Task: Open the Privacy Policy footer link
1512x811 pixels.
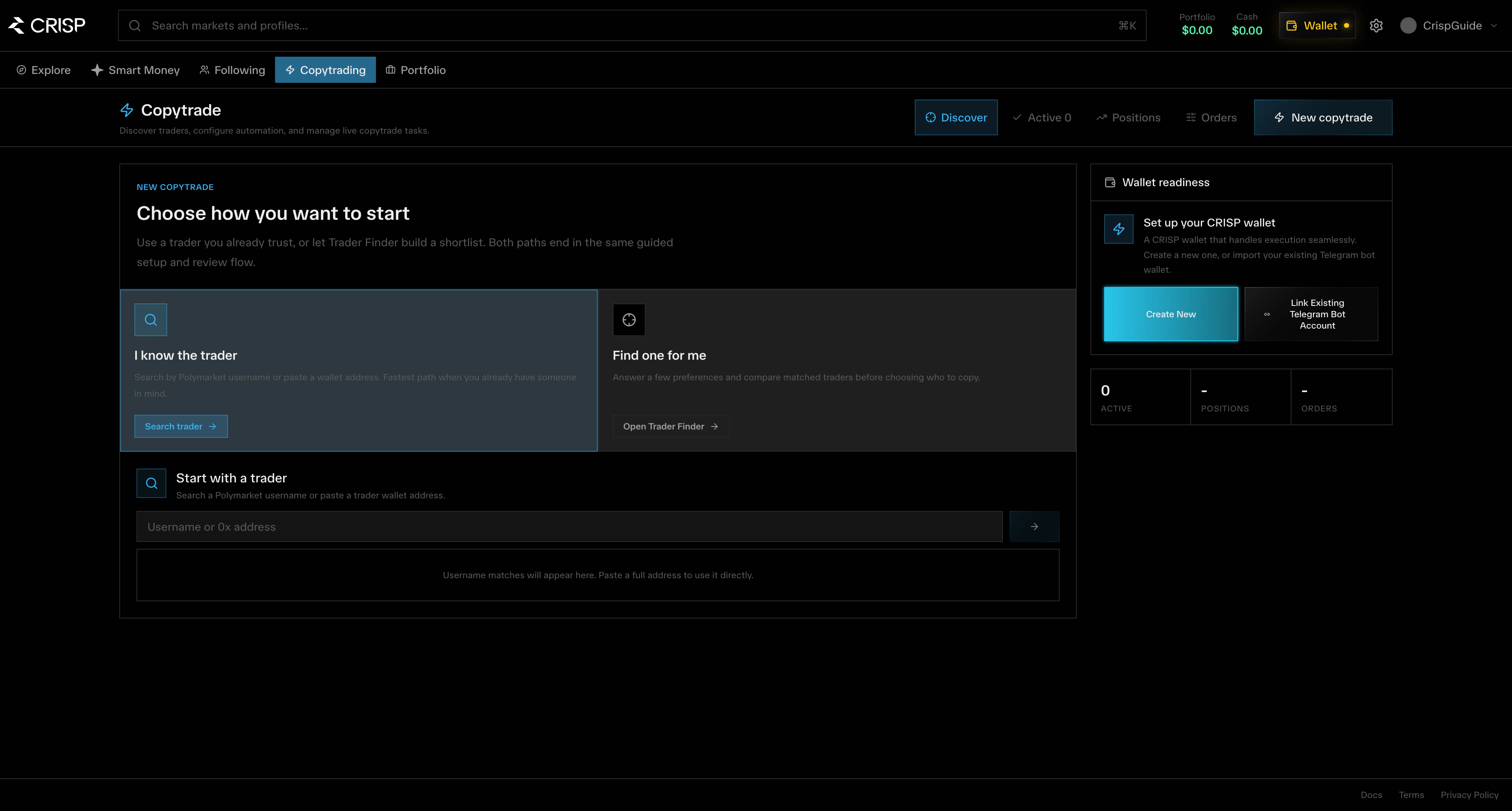Action: point(1469,795)
